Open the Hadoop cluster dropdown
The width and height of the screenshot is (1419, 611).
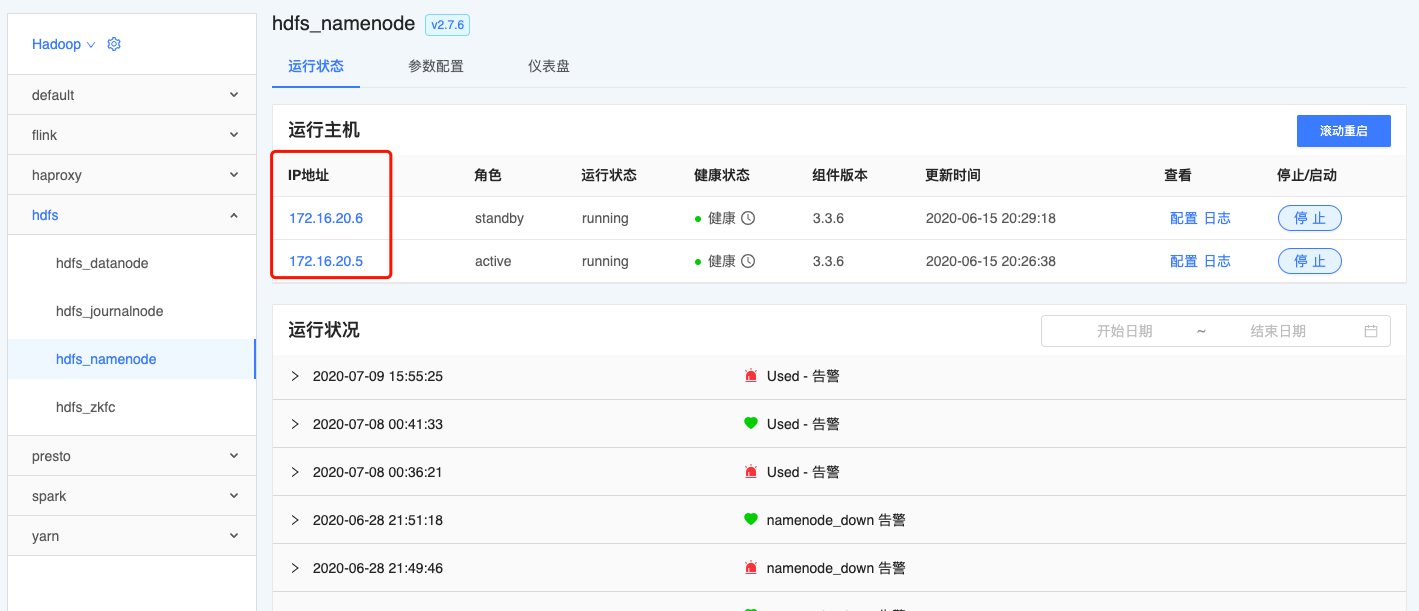pyautogui.click(x=63, y=44)
